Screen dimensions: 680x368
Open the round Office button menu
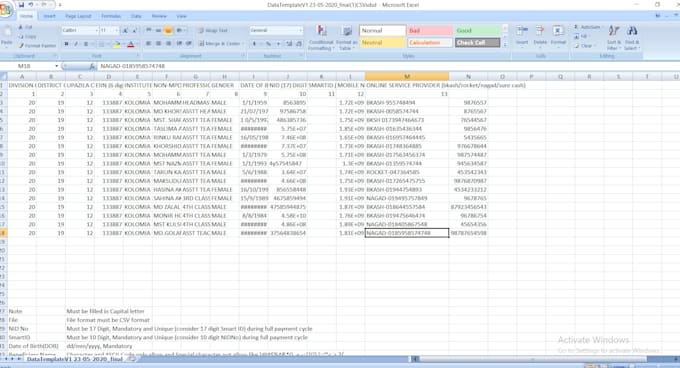[x=6, y=9]
